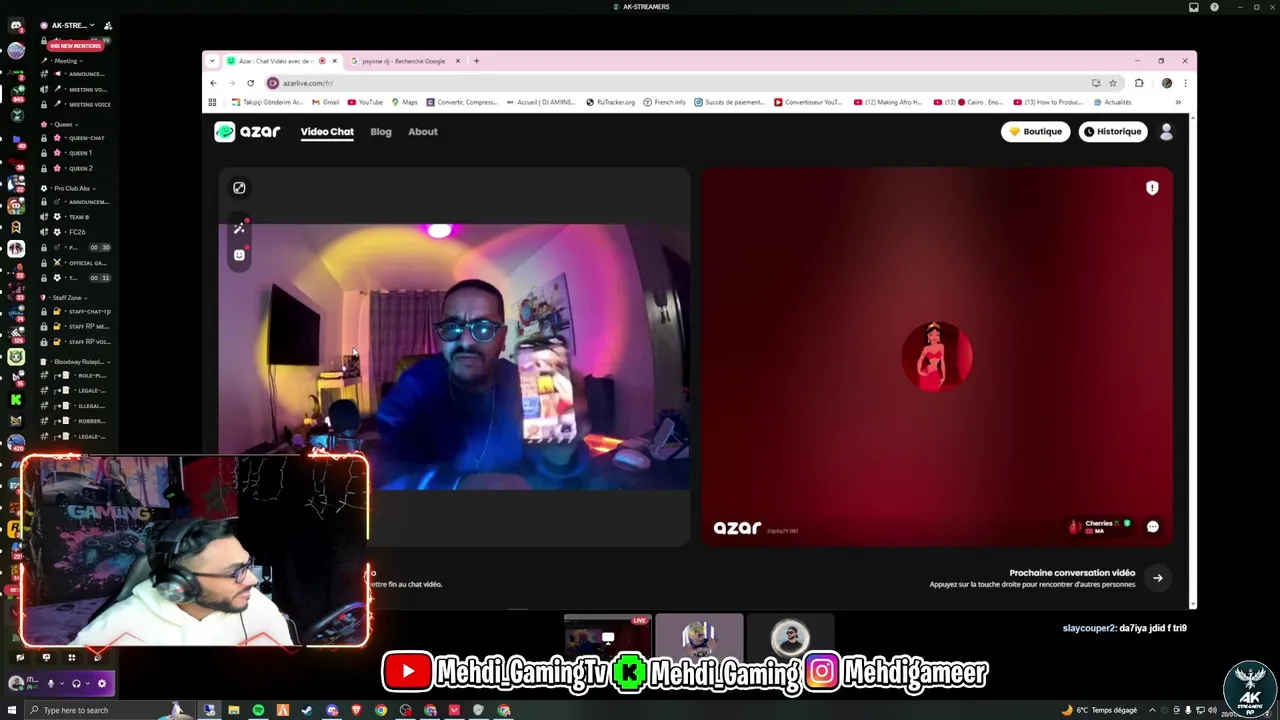The width and height of the screenshot is (1280, 720).
Task: Open Gmail bookmark
Action: [x=324, y=102]
